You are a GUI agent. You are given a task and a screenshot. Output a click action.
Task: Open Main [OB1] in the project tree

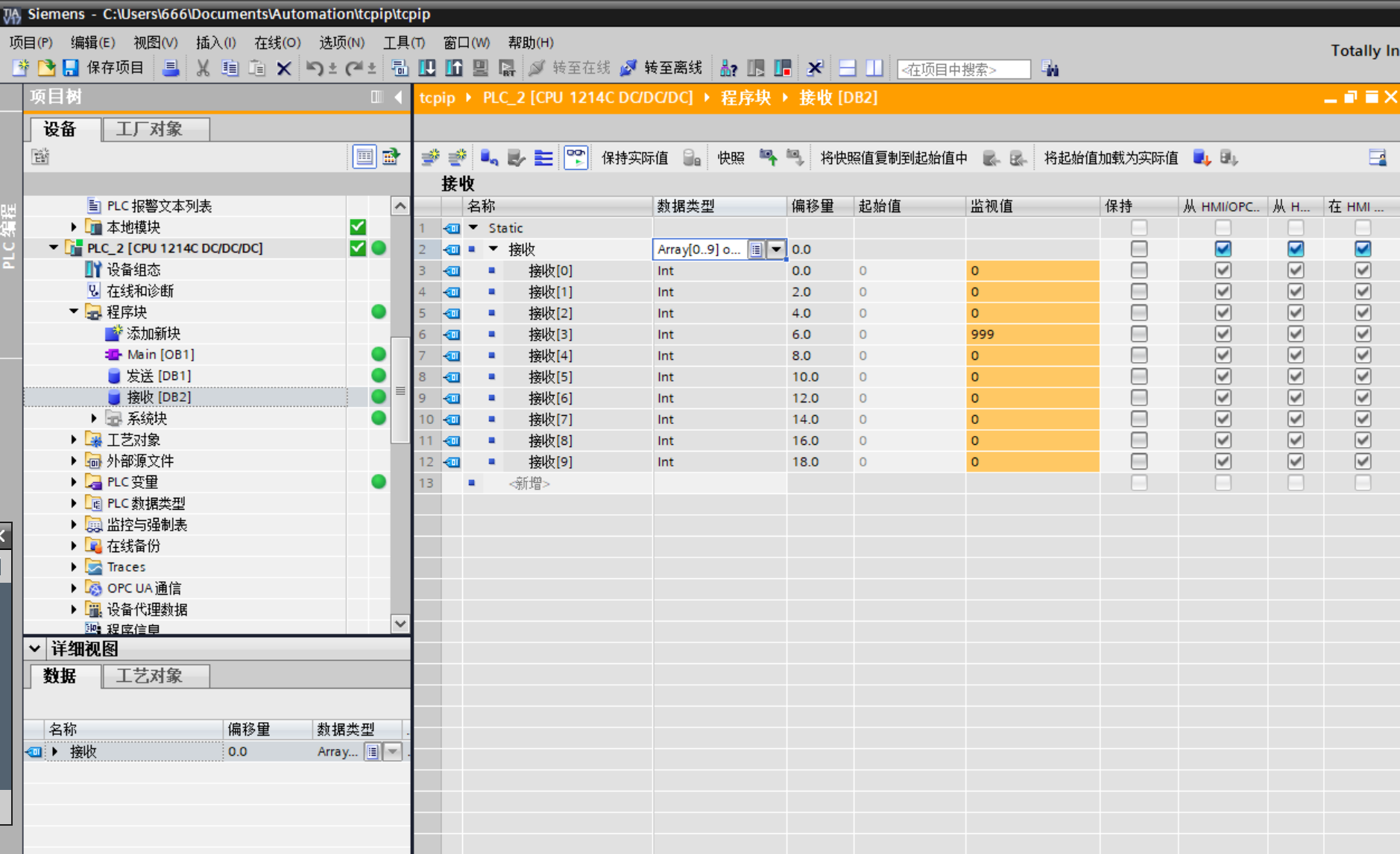tap(160, 354)
